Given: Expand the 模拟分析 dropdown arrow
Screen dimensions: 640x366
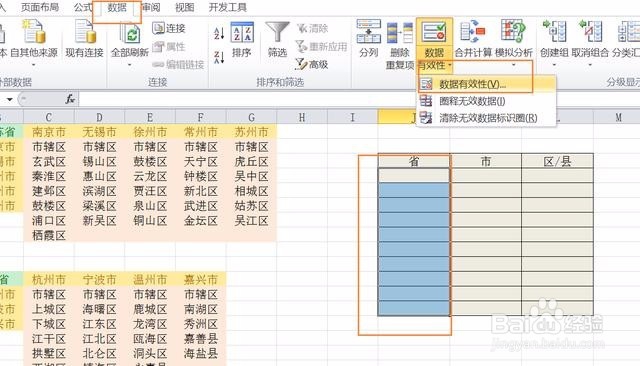Looking at the screenshot, I should coord(513,65).
